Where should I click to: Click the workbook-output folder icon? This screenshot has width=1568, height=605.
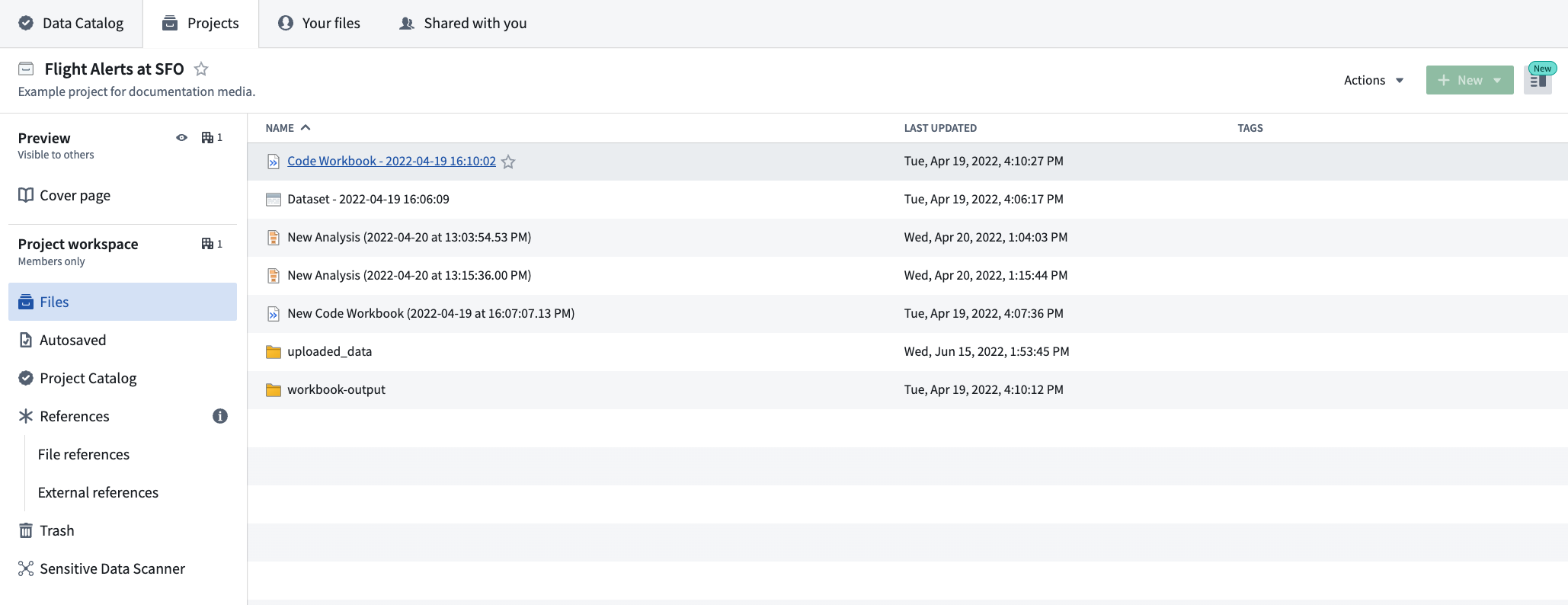(274, 389)
